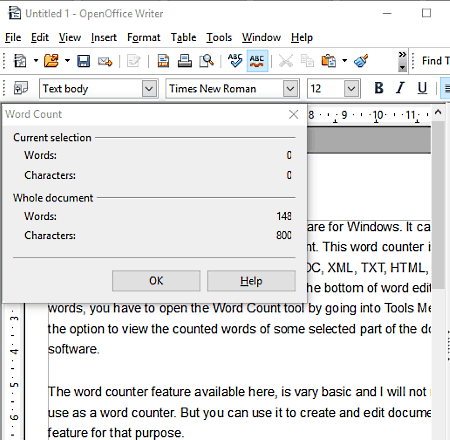Open the Window menu
Screen dimensions: 450x440
[262, 38]
